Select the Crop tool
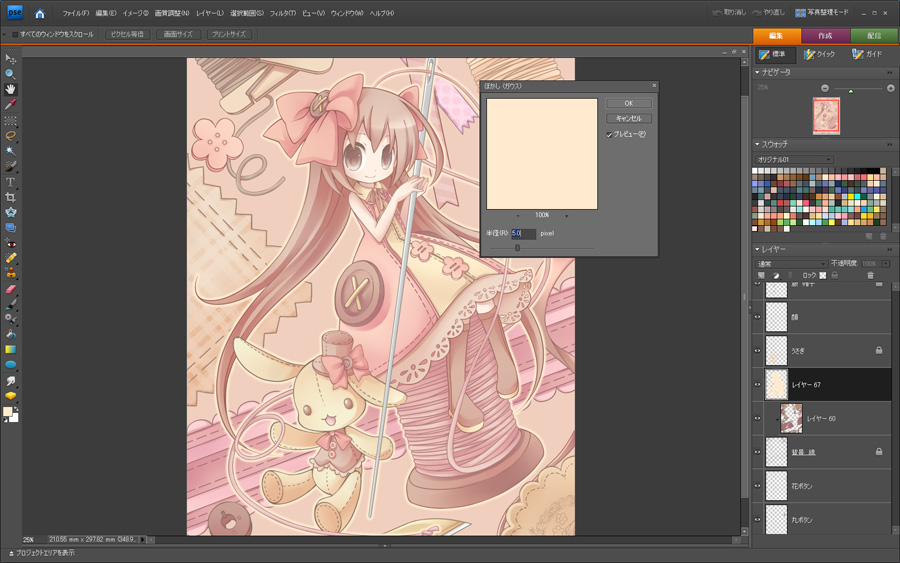 (10, 197)
